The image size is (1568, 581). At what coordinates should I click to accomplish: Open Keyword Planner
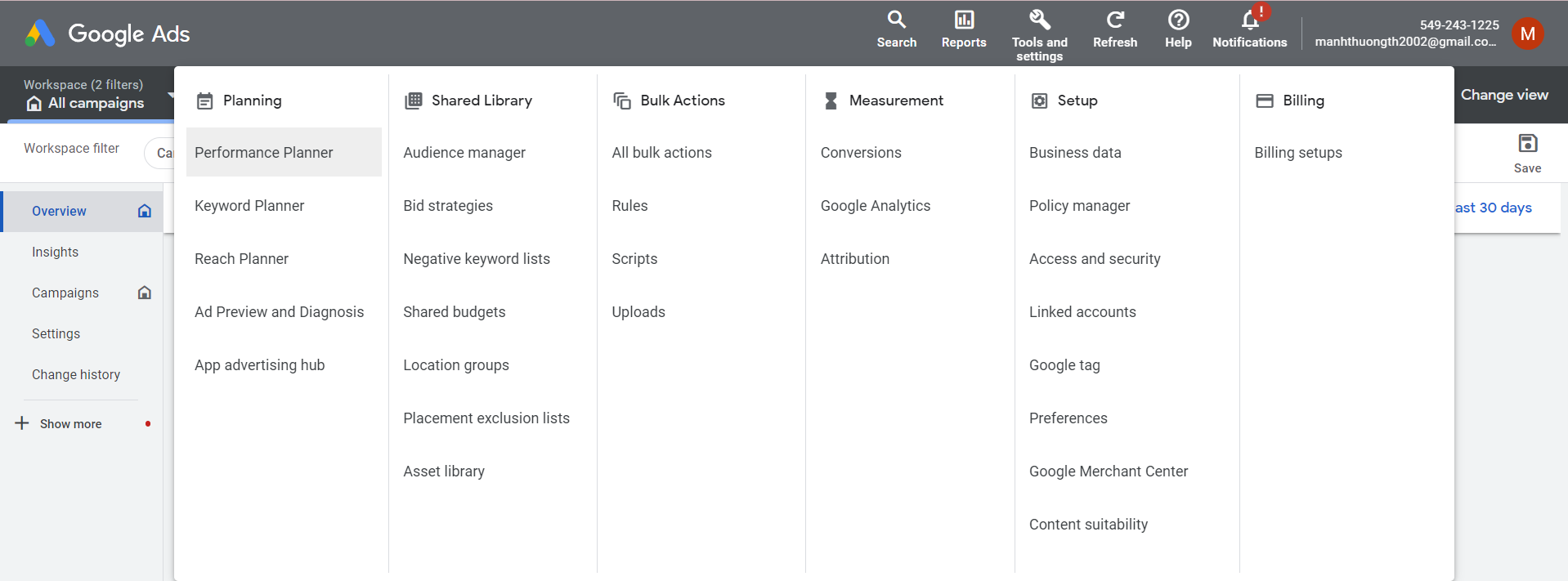tap(249, 206)
